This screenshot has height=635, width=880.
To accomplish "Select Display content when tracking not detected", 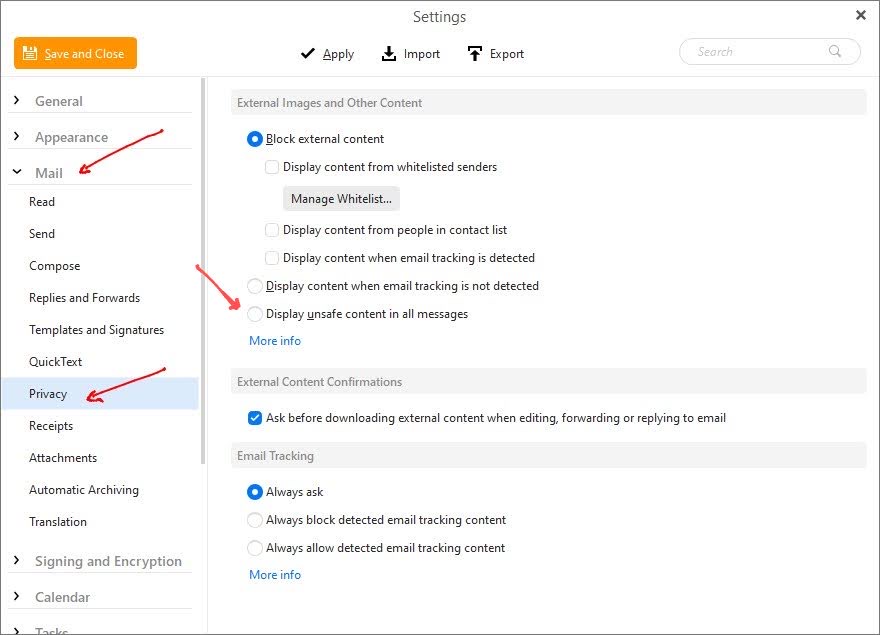I will pyautogui.click(x=255, y=286).
